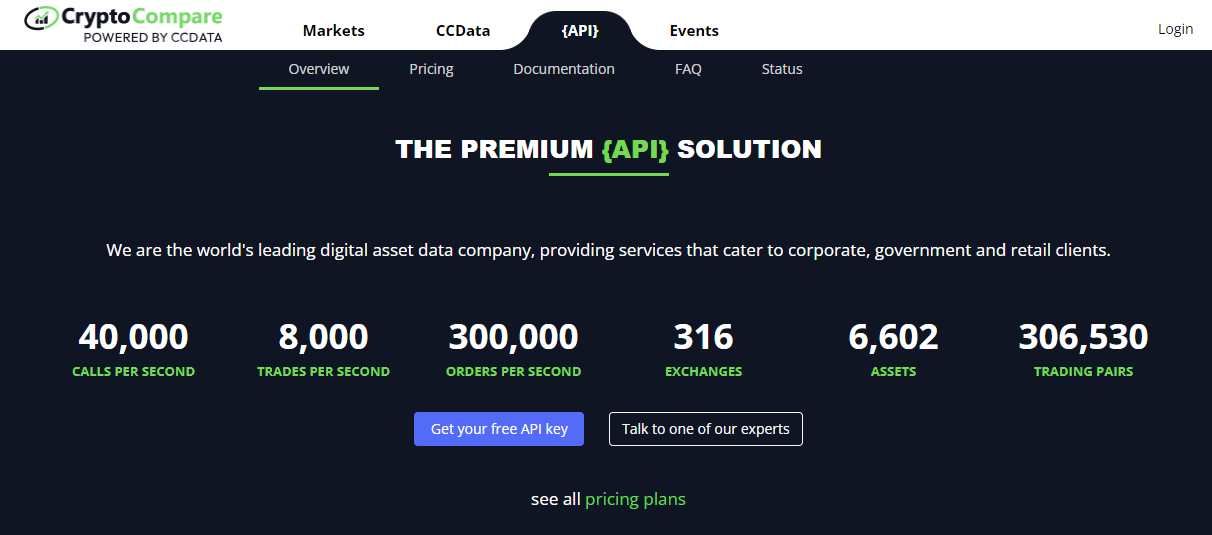Open the CCData menu
The height and width of the screenshot is (535, 1212).
point(463,30)
